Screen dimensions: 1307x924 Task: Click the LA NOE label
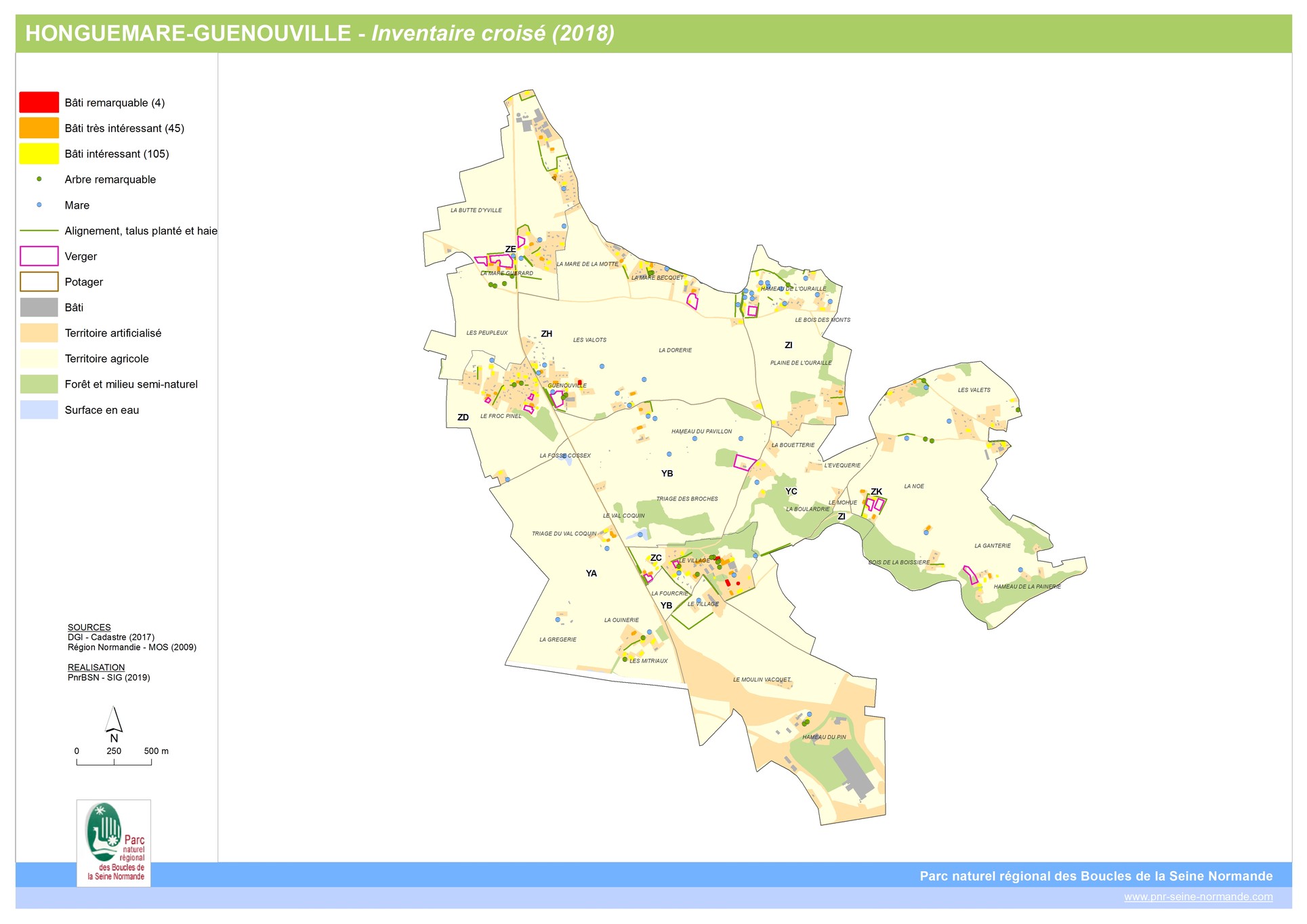tap(914, 486)
